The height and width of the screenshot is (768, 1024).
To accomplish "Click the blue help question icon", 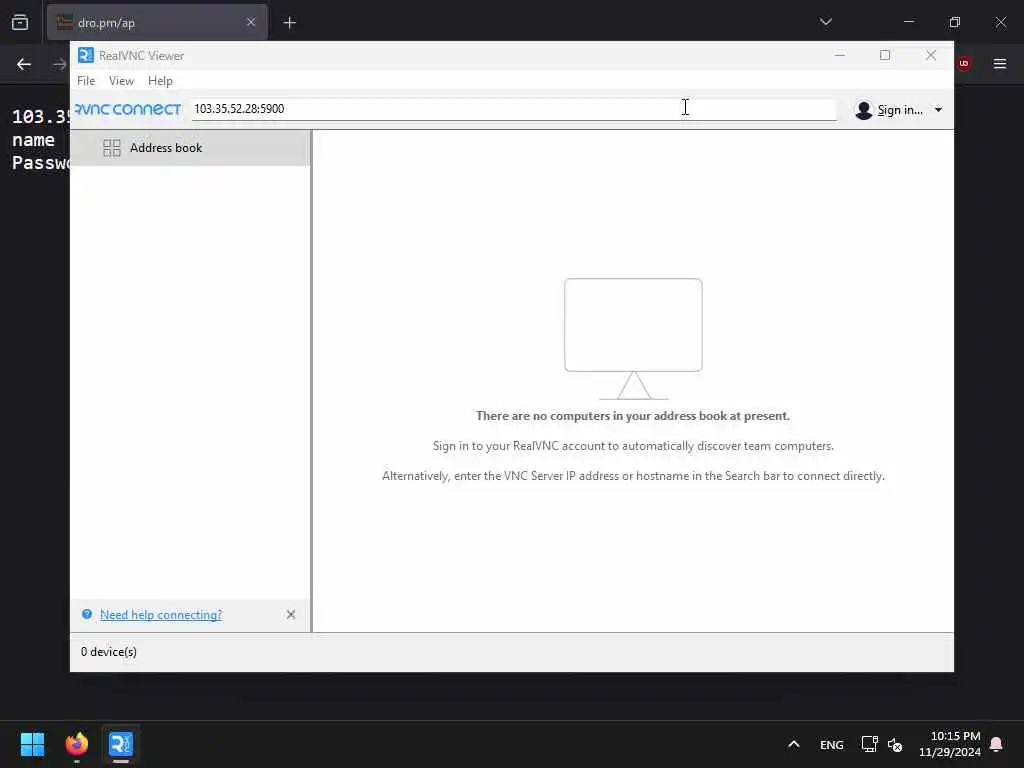I will coord(87,614).
